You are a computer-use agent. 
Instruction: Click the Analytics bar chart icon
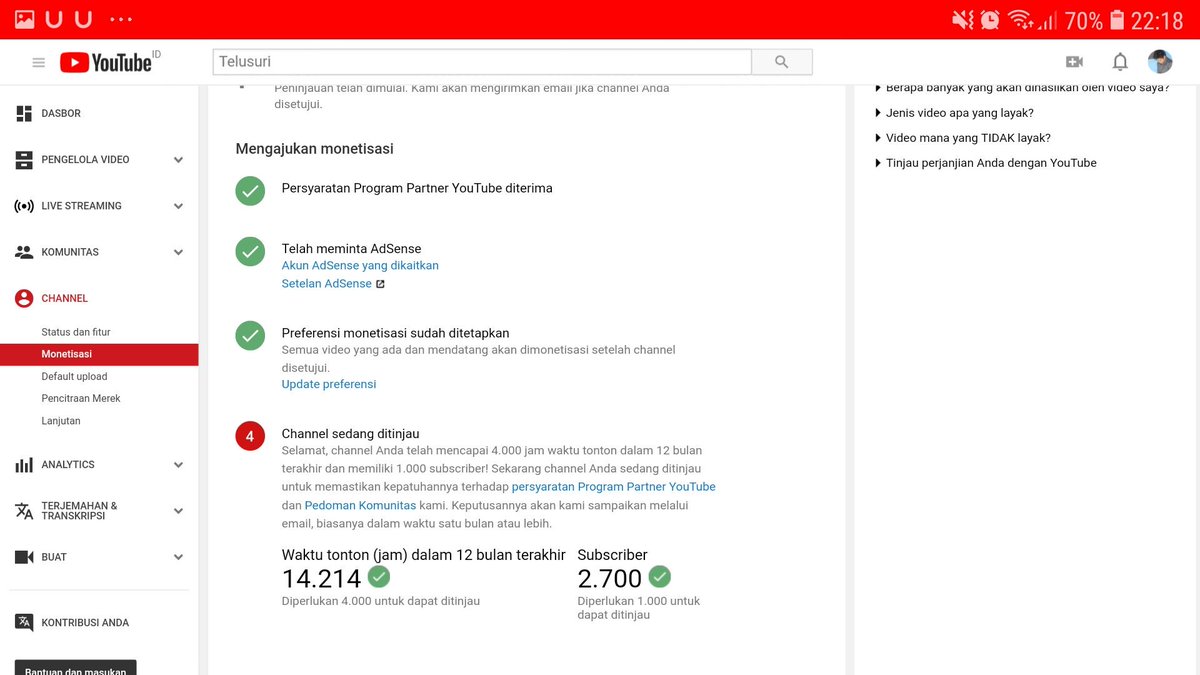tap(24, 465)
